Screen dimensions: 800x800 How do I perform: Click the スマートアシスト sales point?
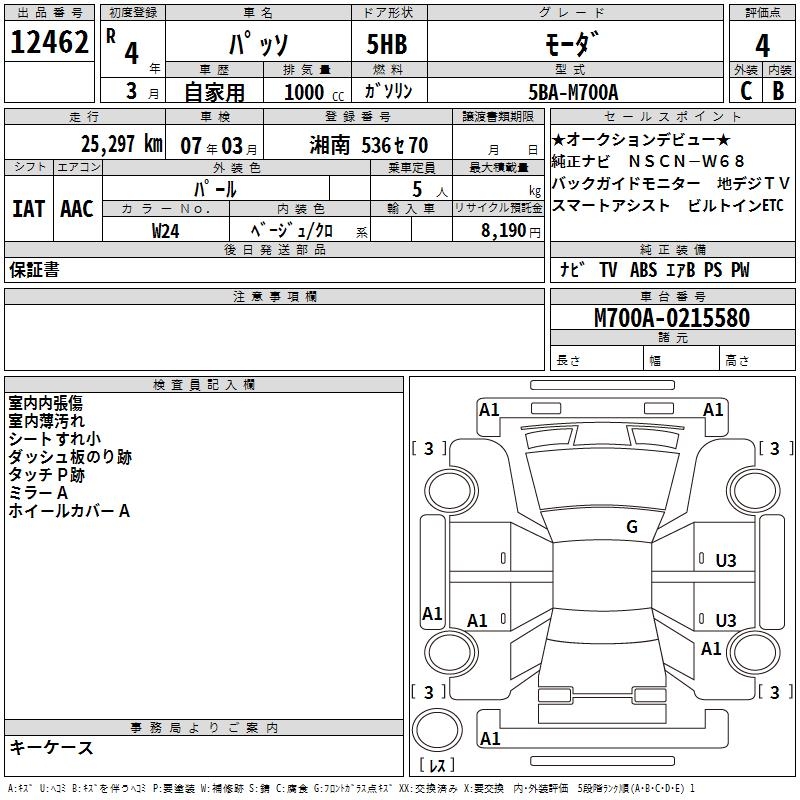611,205
